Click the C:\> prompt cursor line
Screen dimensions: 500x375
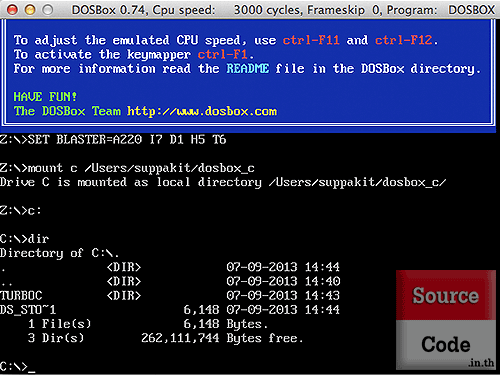click(18, 366)
